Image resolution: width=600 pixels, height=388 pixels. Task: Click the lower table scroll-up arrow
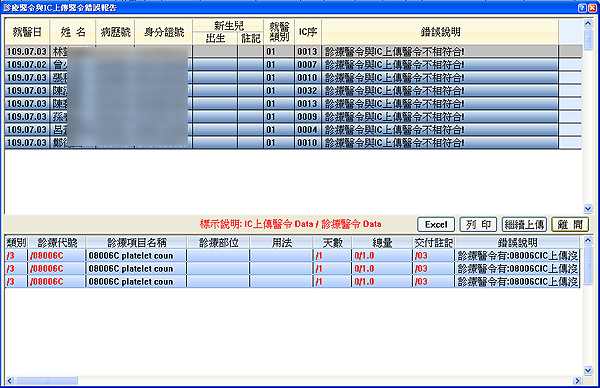tap(588, 240)
